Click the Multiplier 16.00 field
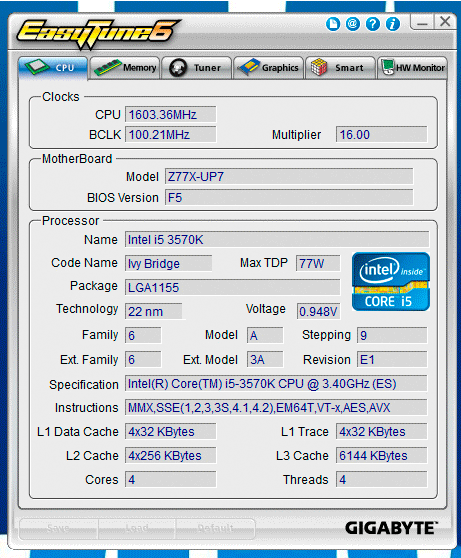Image resolution: width=461 pixels, height=558 pixels. [381, 135]
